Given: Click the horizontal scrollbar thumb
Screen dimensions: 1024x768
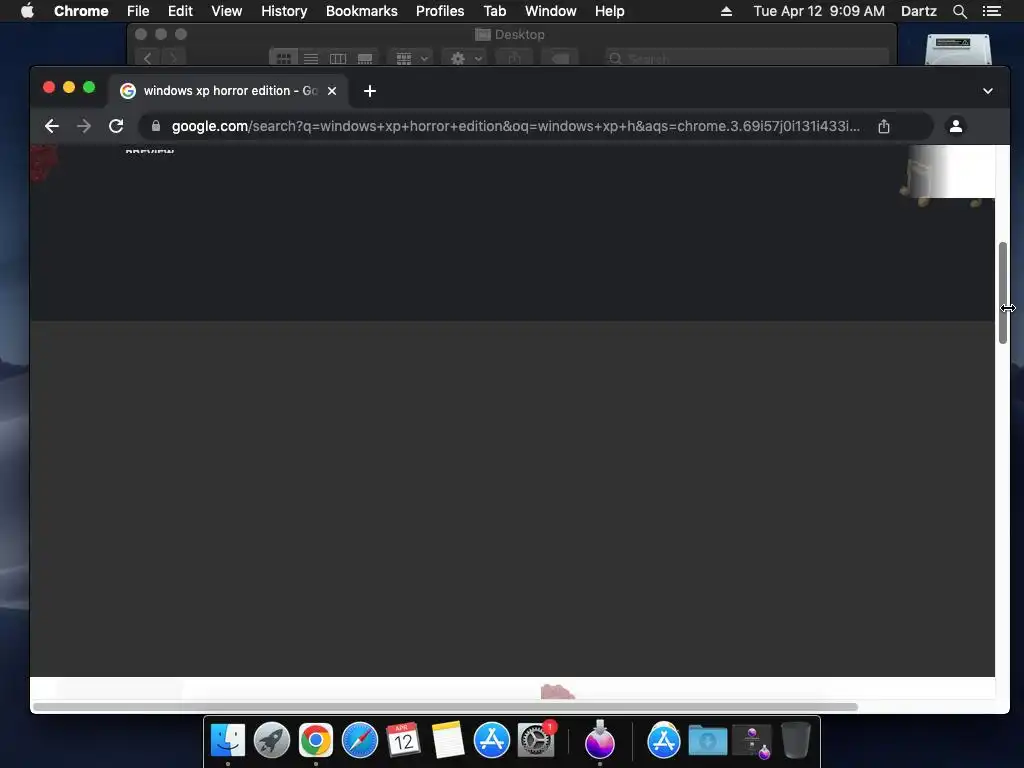Looking at the screenshot, I should coord(445,707).
